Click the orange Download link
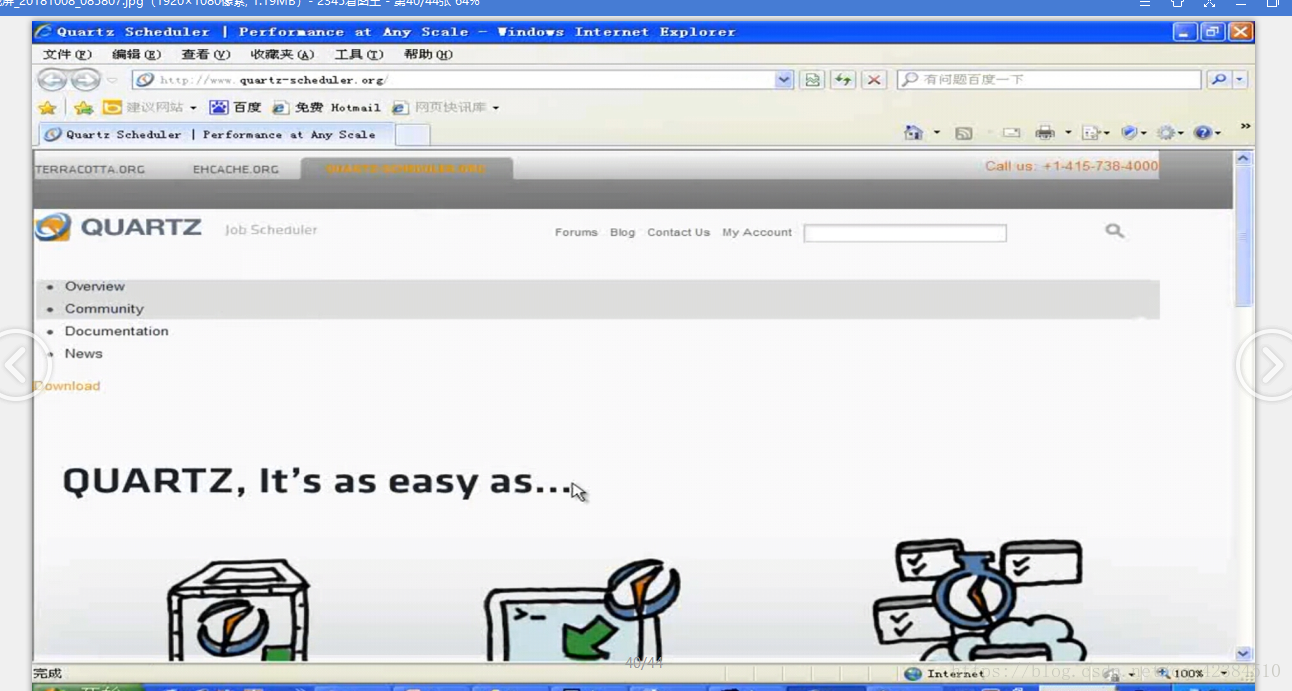 click(68, 386)
